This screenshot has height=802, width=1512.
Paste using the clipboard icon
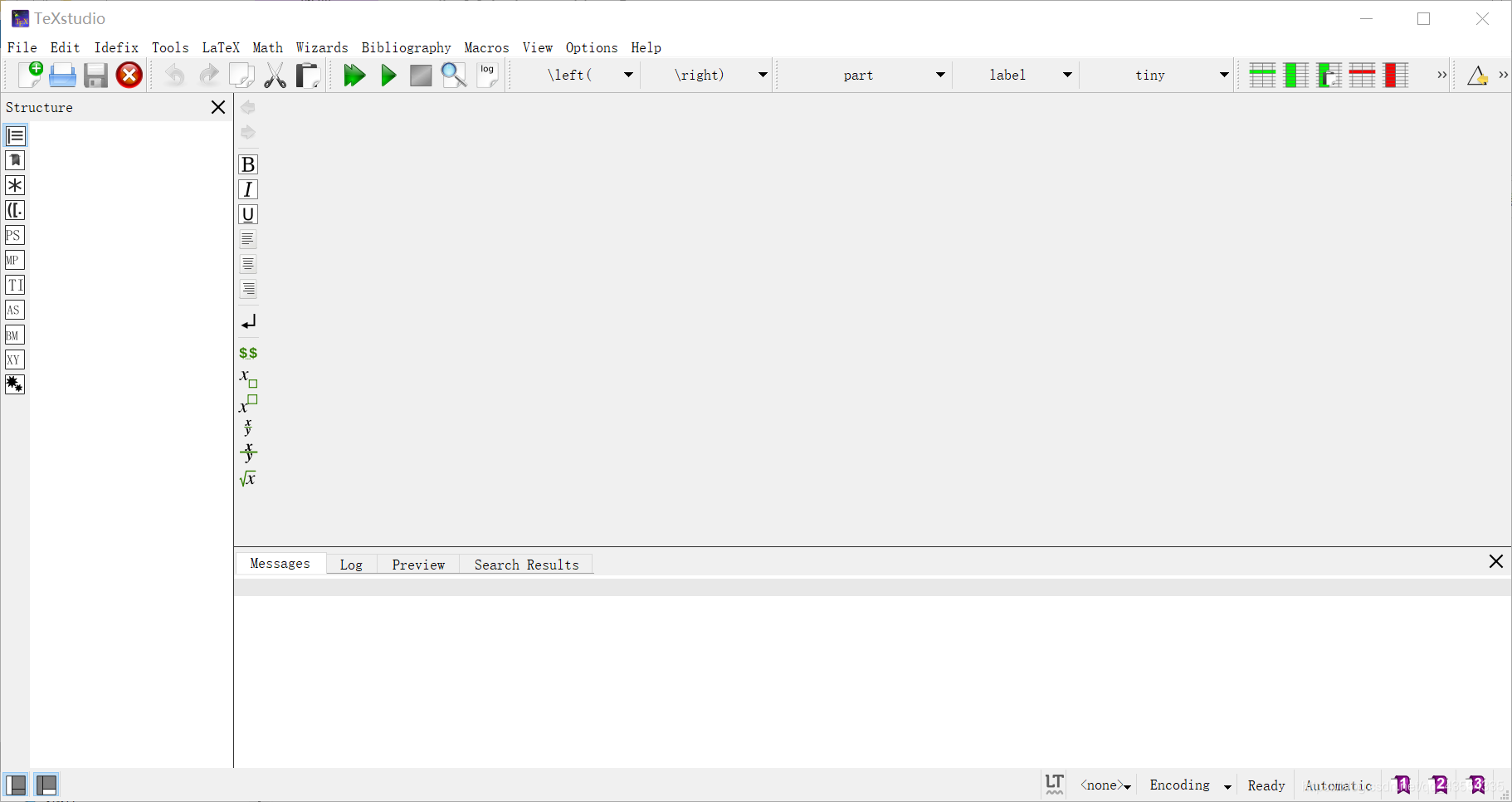[308, 75]
